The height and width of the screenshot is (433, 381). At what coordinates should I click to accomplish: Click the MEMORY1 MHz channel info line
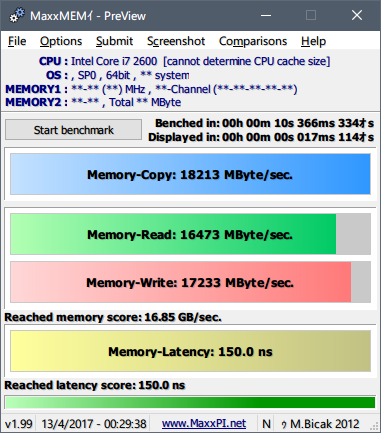(x=151, y=89)
